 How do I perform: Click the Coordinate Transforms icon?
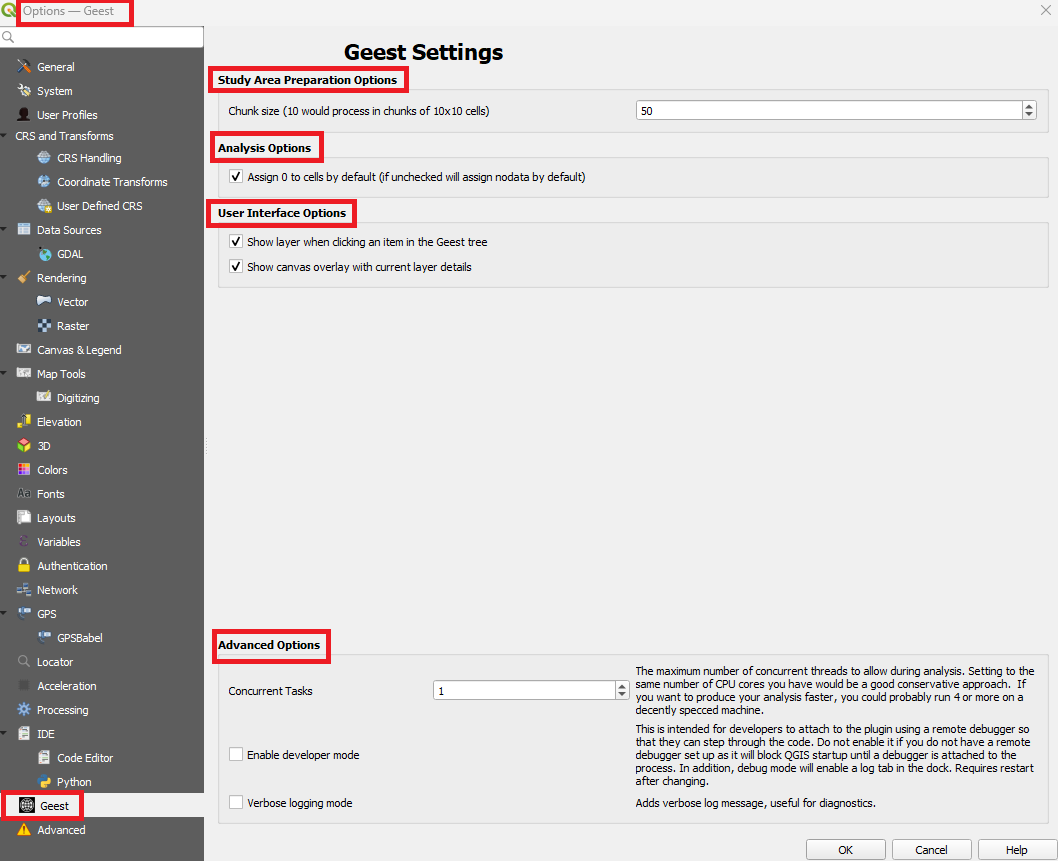point(44,182)
